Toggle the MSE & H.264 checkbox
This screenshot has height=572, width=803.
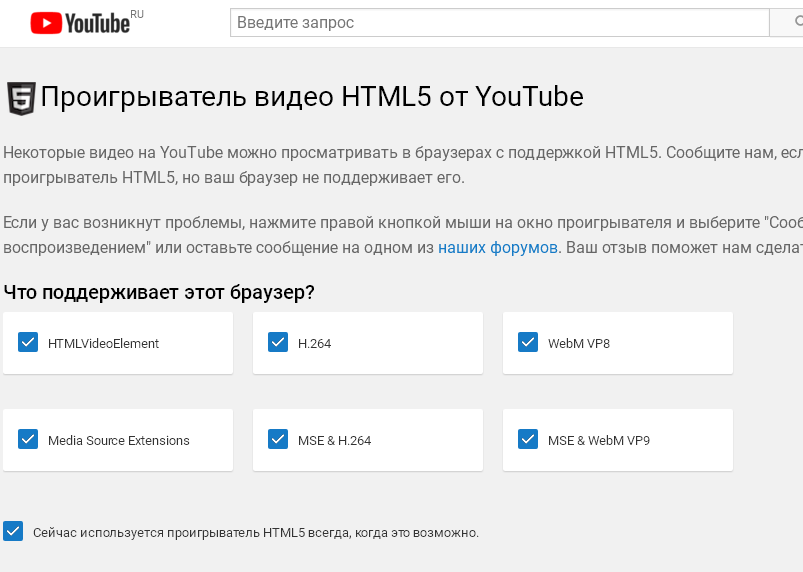(278, 439)
